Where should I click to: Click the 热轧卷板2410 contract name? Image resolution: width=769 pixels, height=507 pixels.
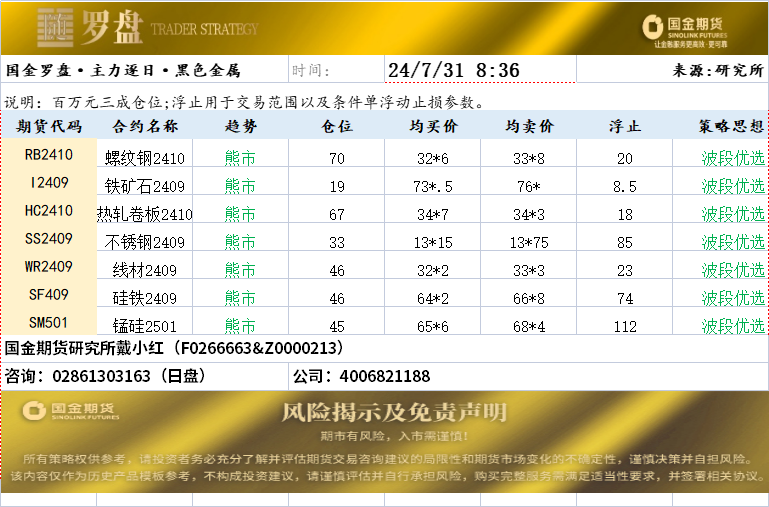[x=145, y=214]
